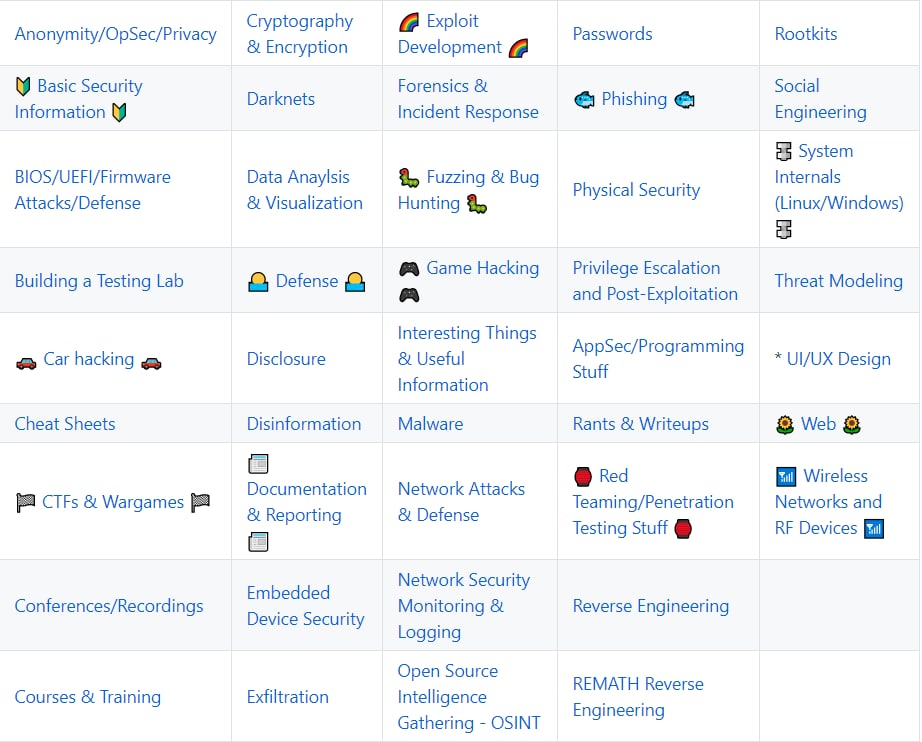Image resolution: width=922 pixels, height=742 pixels.
Task: Open the Malware link
Action: click(430, 424)
